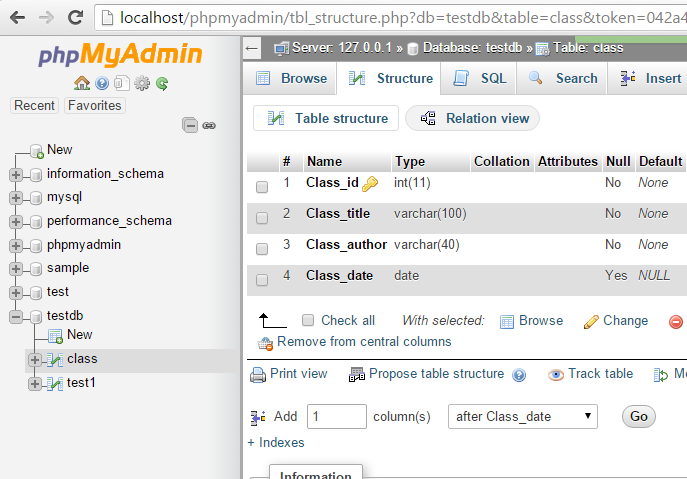
Task: Click the New database icon in tree
Action: [37, 151]
